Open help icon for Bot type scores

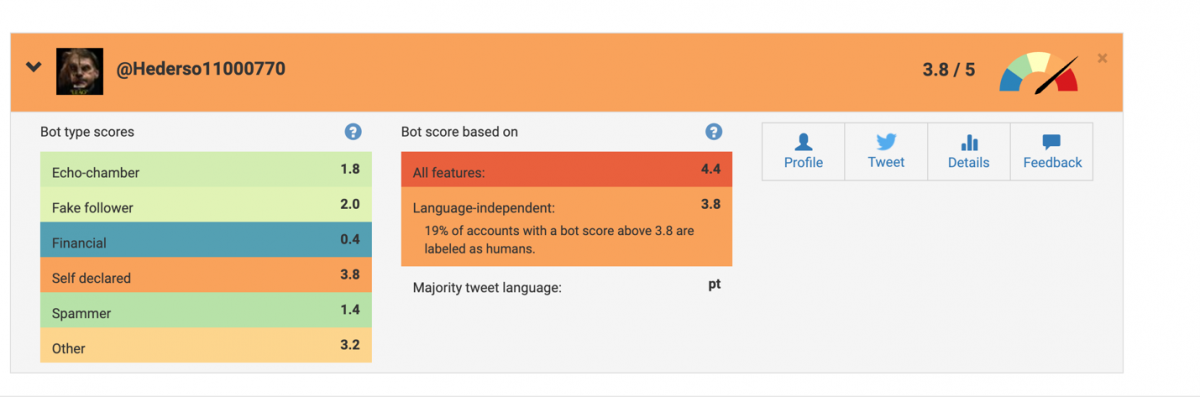(352, 131)
